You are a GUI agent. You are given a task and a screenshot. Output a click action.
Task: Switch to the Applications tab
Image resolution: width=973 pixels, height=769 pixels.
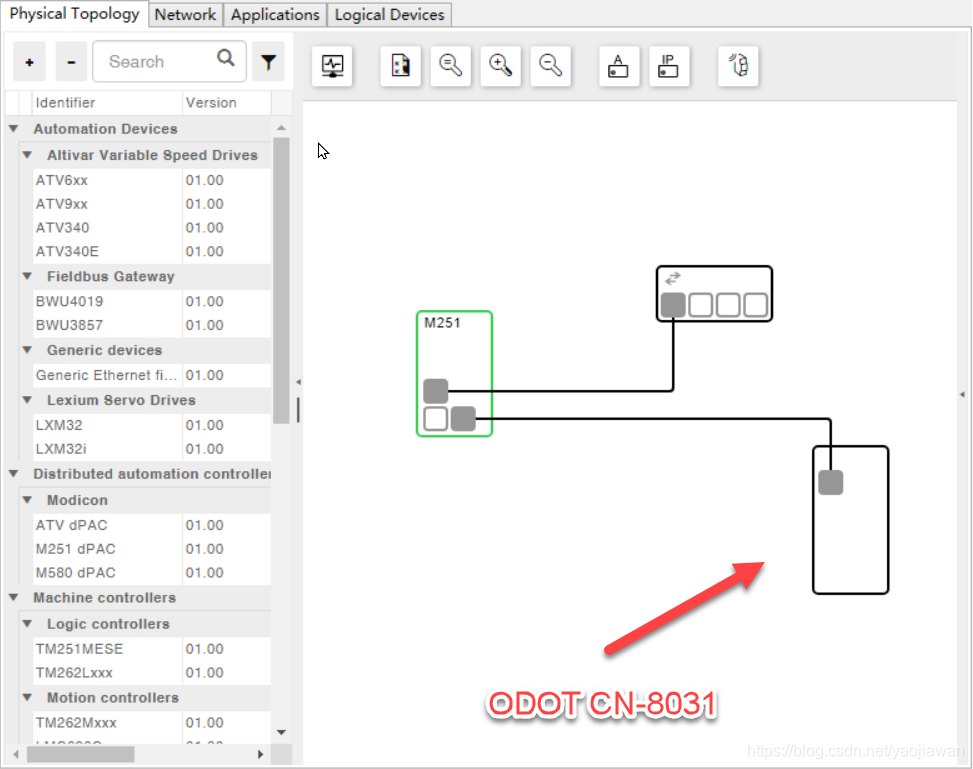click(x=275, y=15)
